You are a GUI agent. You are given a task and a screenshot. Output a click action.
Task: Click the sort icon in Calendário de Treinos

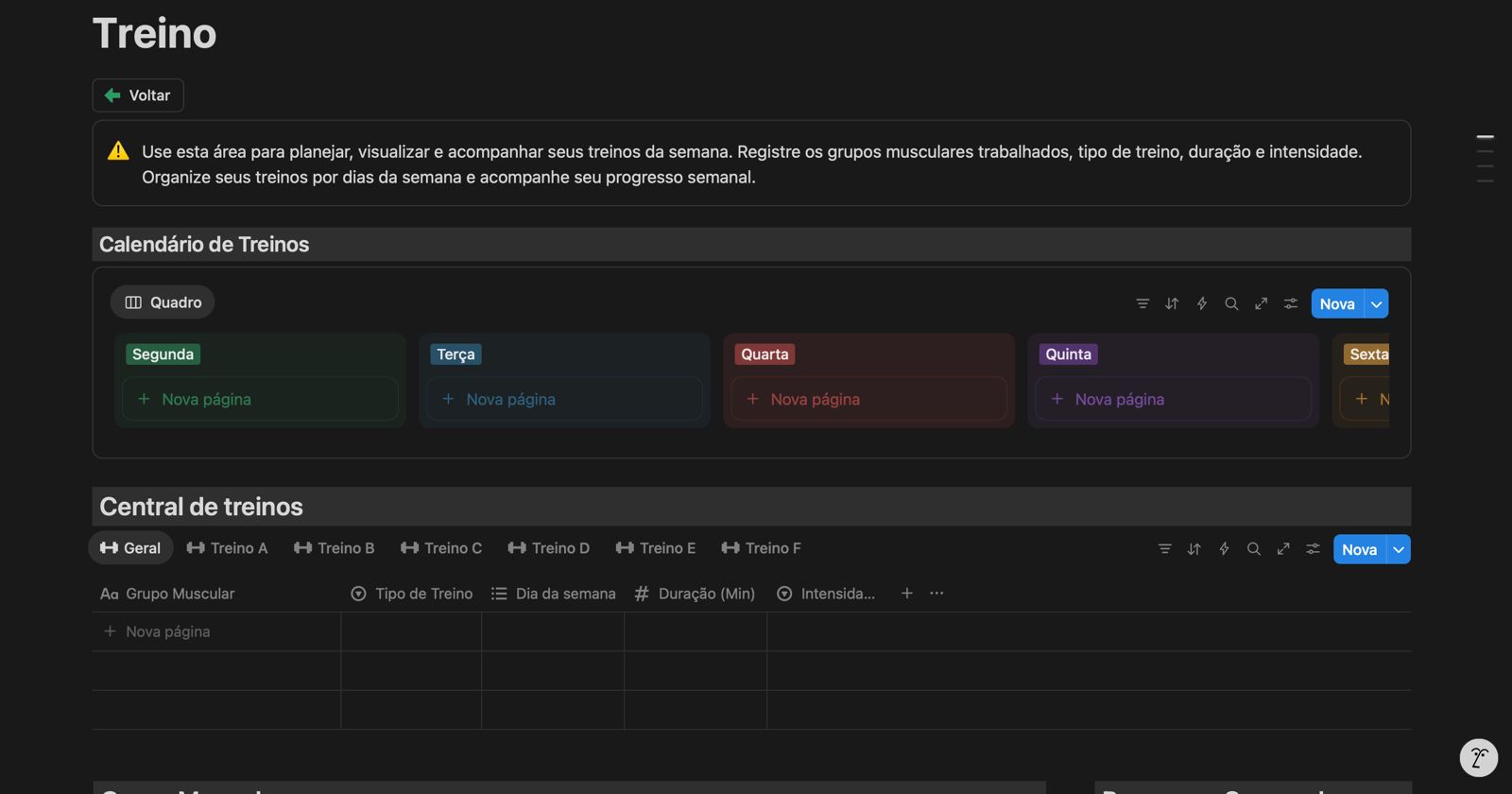(1172, 303)
